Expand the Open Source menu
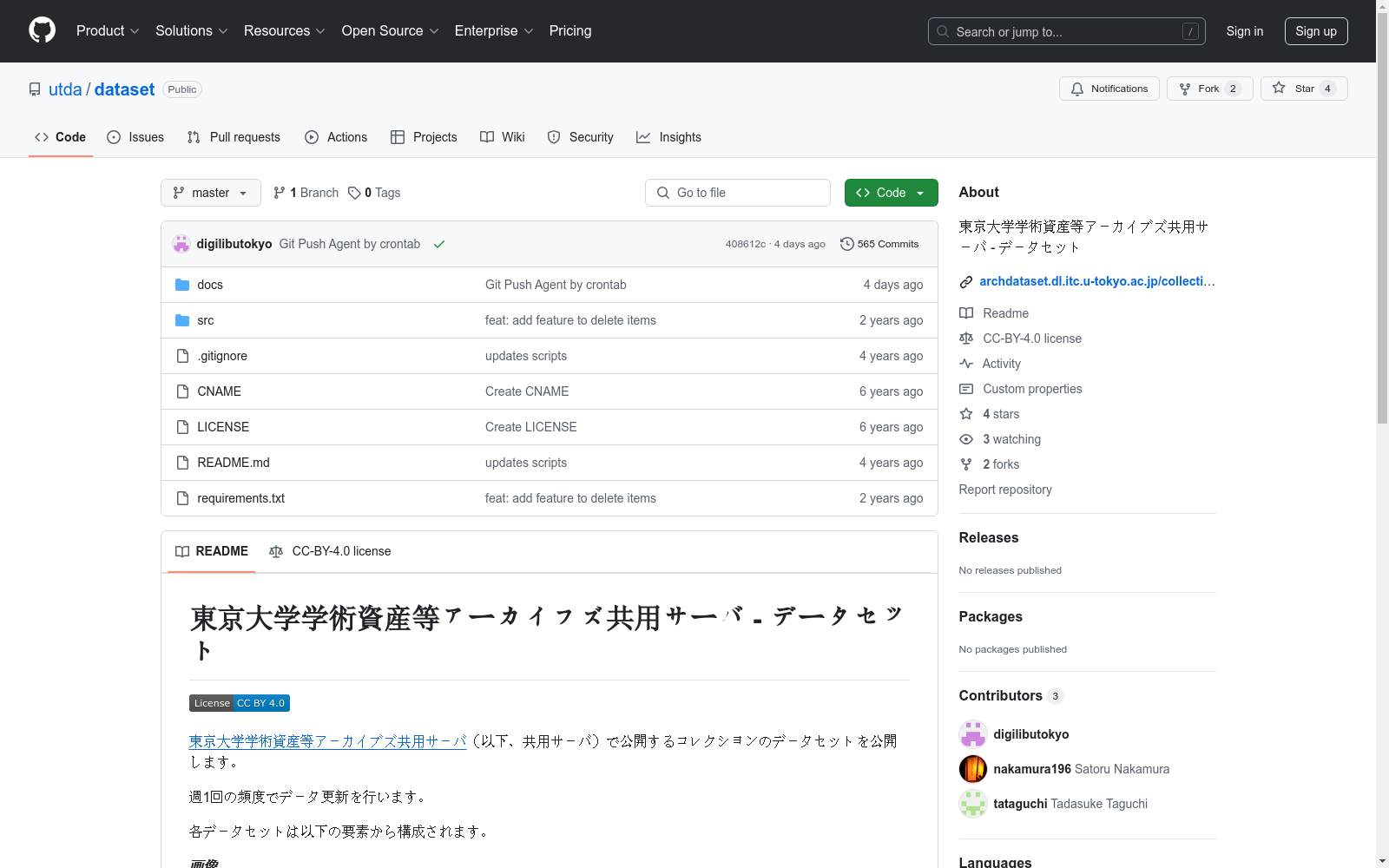 tap(390, 30)
